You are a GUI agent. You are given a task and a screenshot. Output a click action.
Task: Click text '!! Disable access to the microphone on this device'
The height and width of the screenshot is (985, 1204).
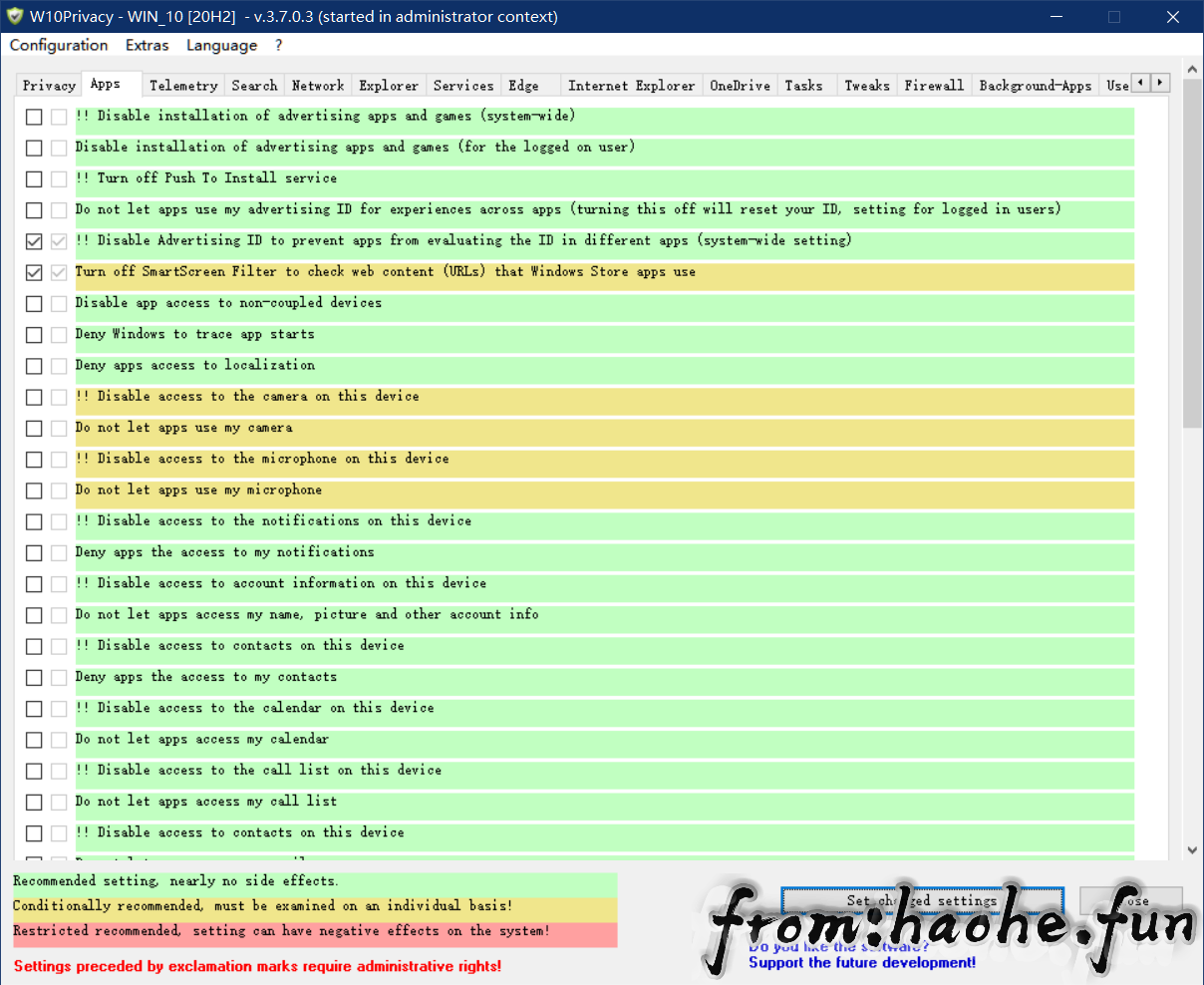tap(263, 460)
